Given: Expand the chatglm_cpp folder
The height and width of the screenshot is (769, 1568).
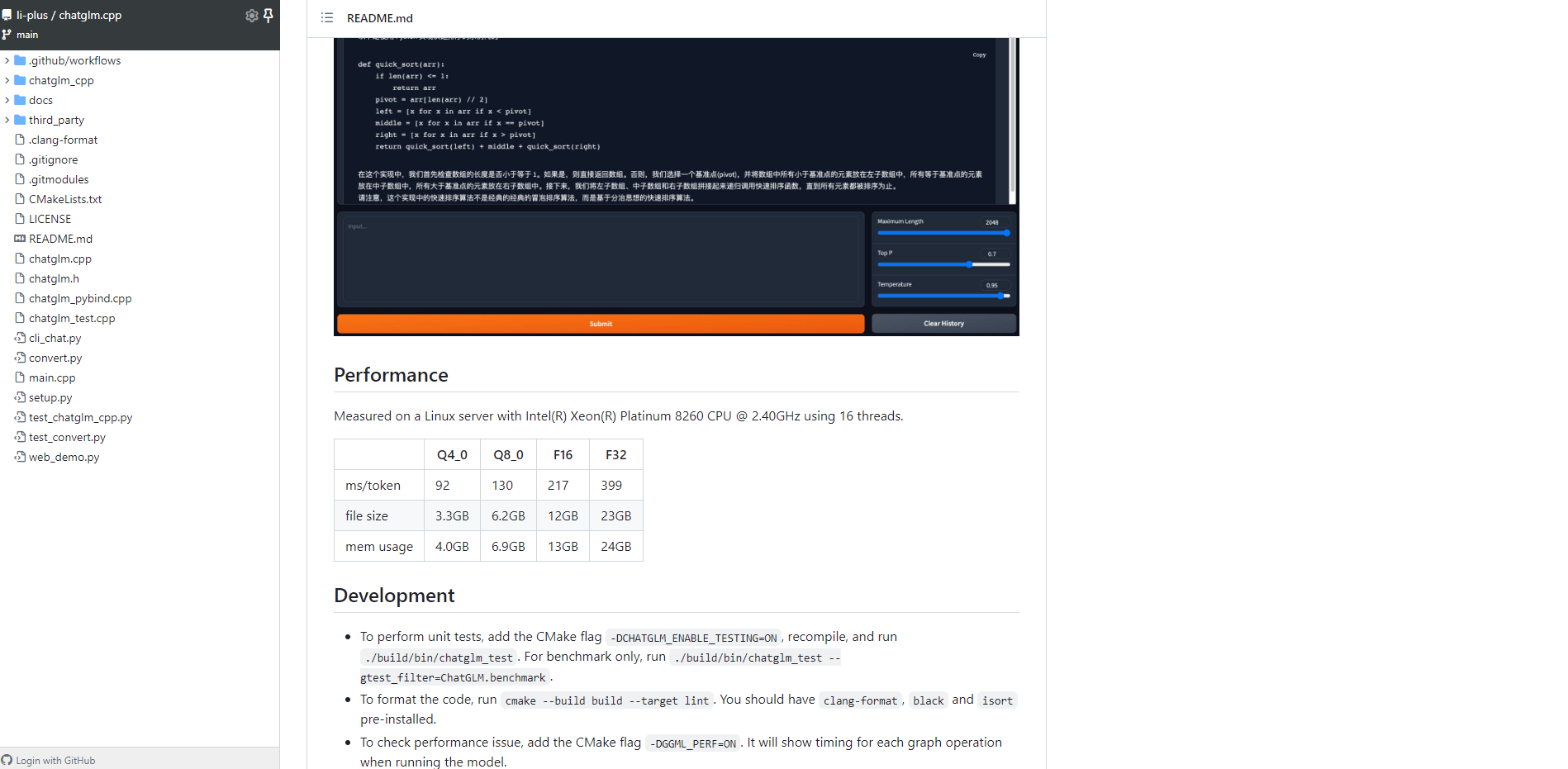Looking at the screenshot, I should [7, 80].
